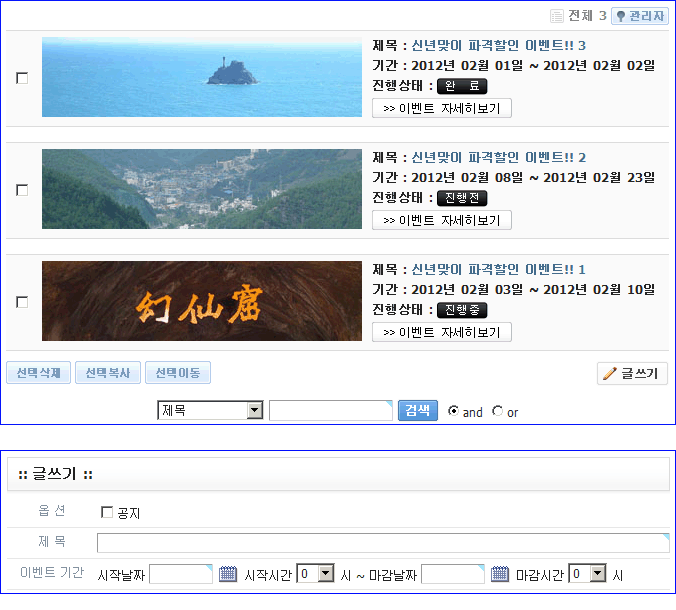The width and height of the screenshot is (676, 610).
Task: Click 이벤트 자세히보기 for event 2
Action: (441, 220)
